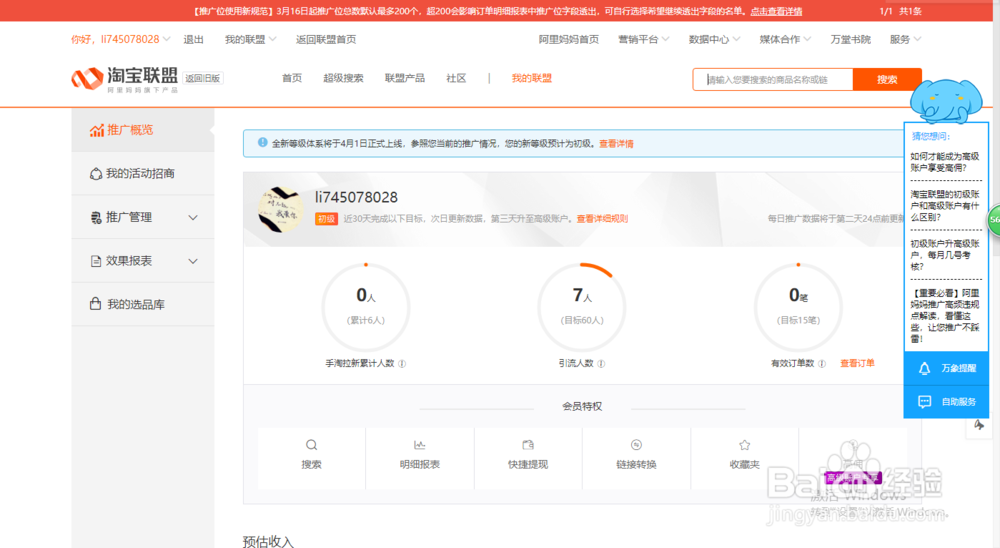This screenshot has height=548, width=1000.
Task: Click the 收藏夹 star icon
Action: point(744,445)
